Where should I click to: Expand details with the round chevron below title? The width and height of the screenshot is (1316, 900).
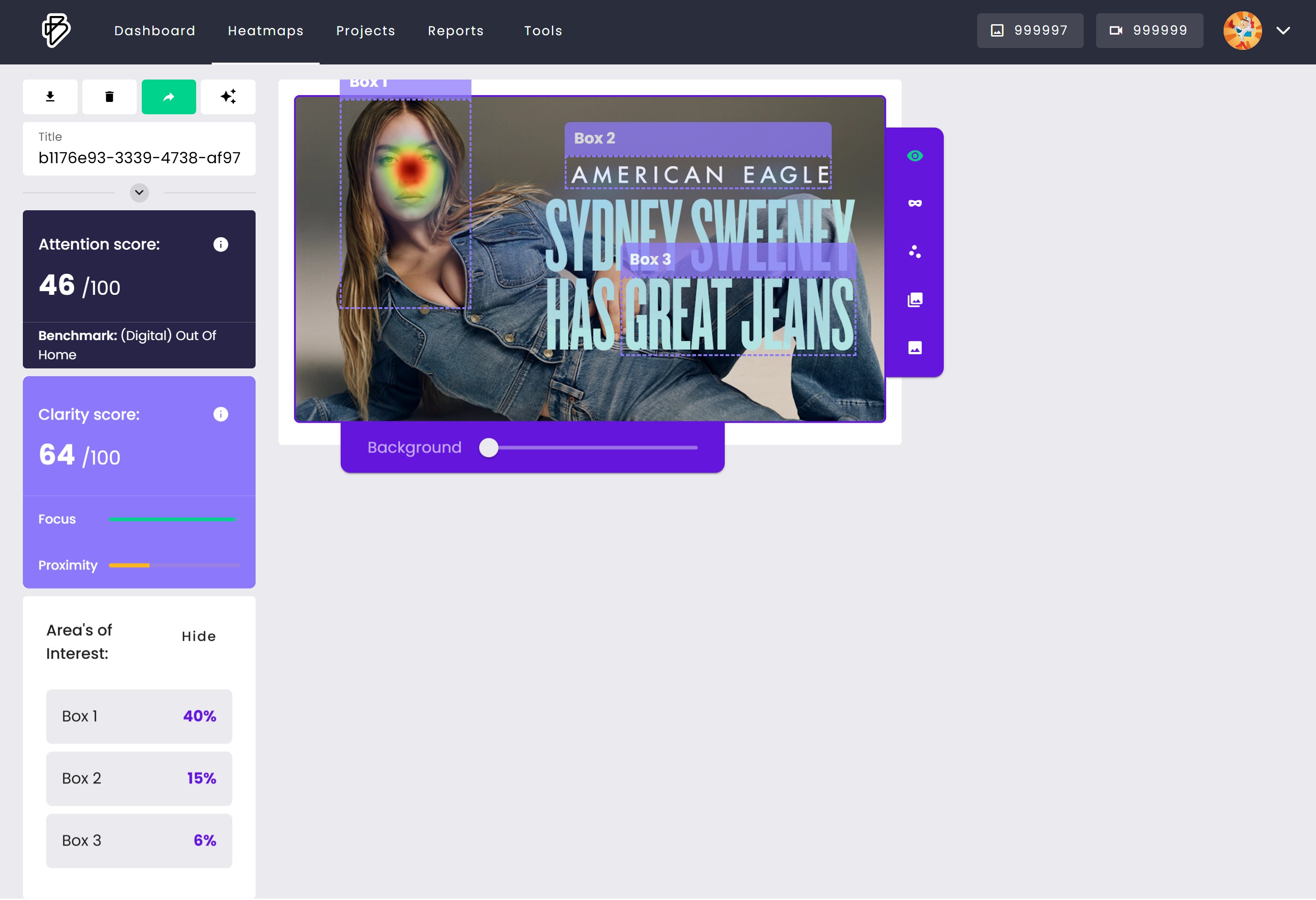(x=139, y=192)
